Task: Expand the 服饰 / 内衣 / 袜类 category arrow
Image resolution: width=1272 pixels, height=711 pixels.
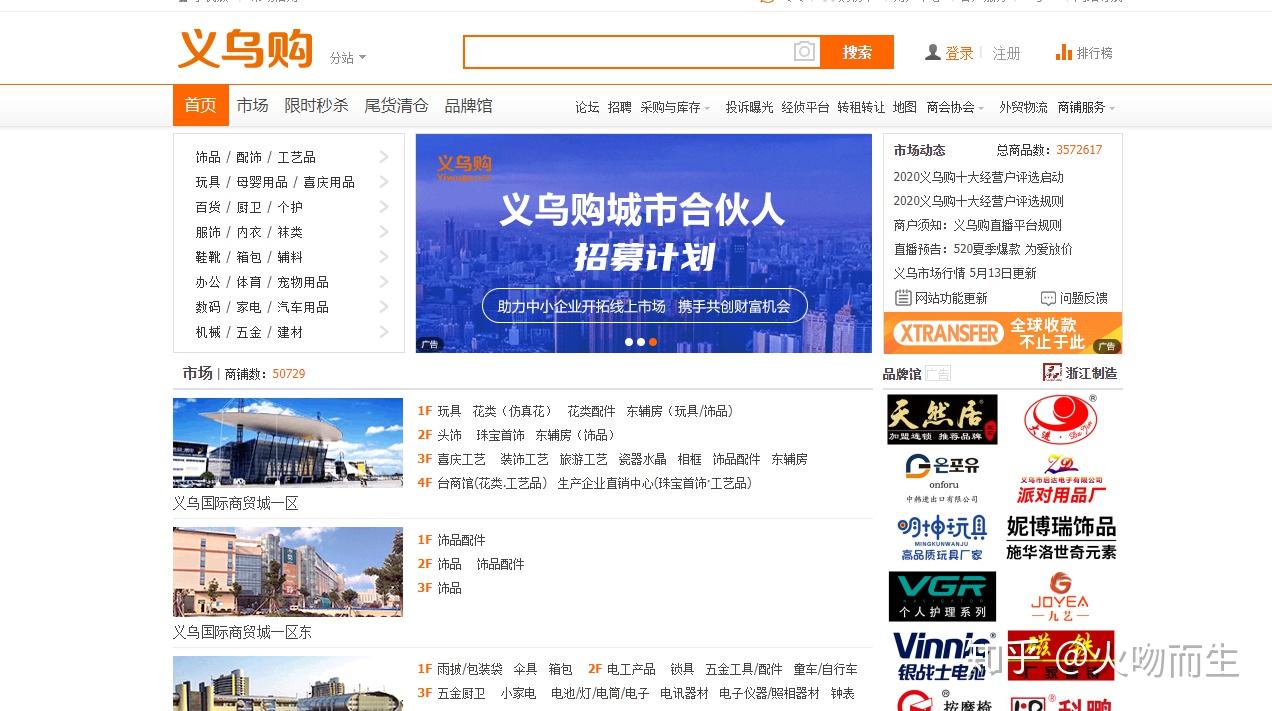Action: (384, 232)
